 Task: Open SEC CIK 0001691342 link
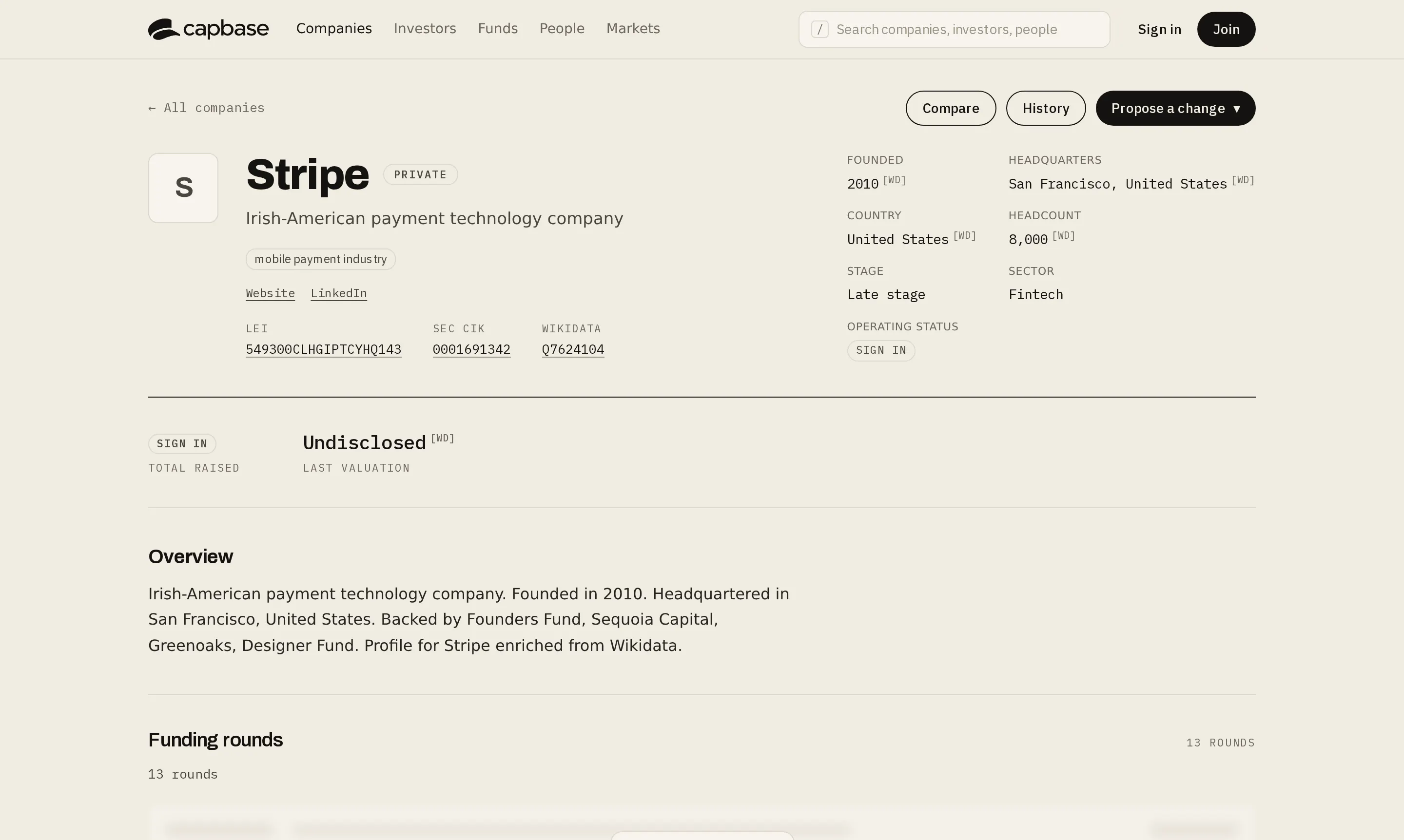[x=472, y=349]
